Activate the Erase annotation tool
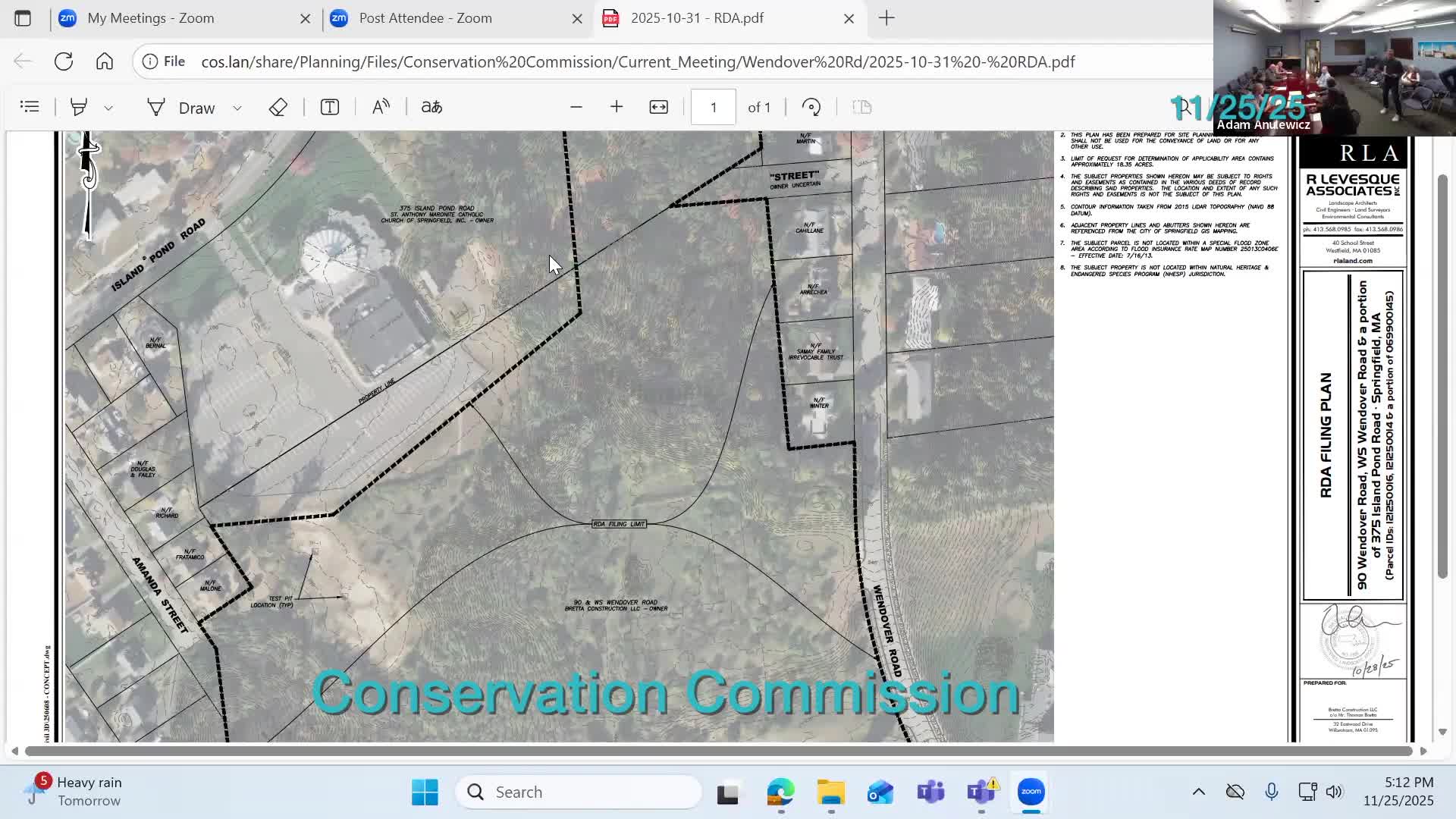1456x819 pixels. tap(278, 106)
